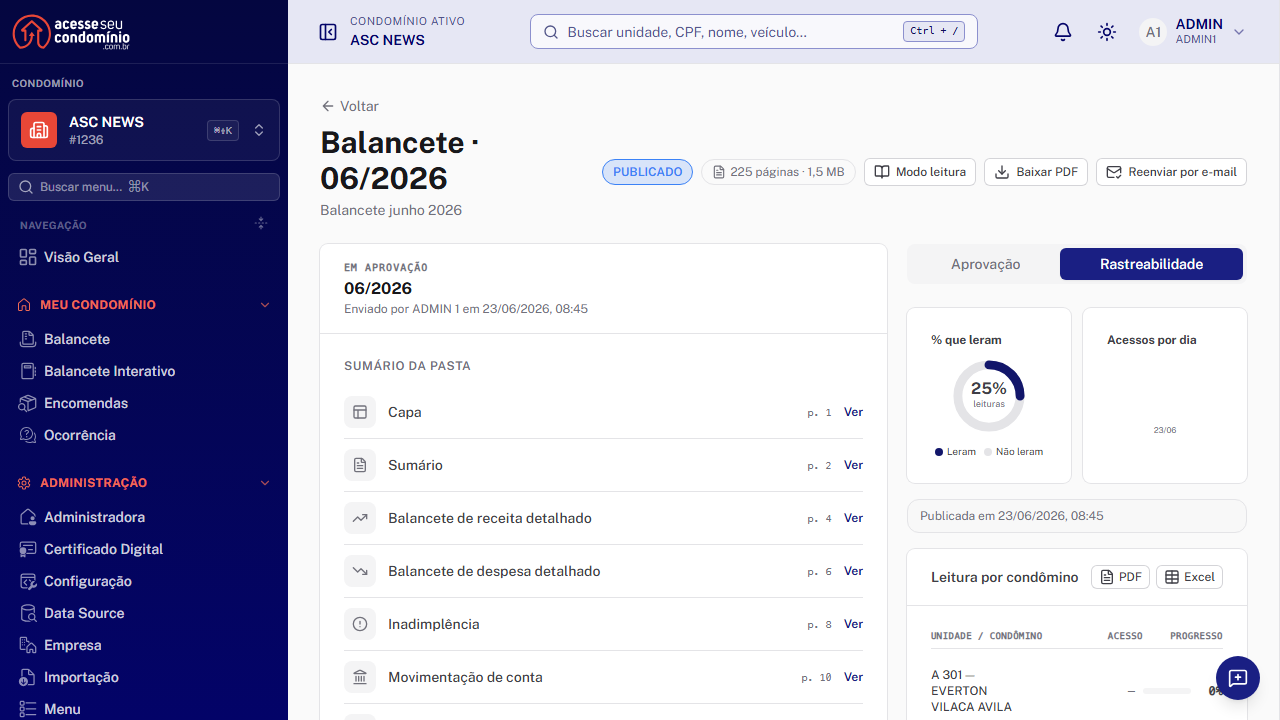
Task: Click Publicada em 23/06/2026, 08:45 text
Action: coord(1012,516)
